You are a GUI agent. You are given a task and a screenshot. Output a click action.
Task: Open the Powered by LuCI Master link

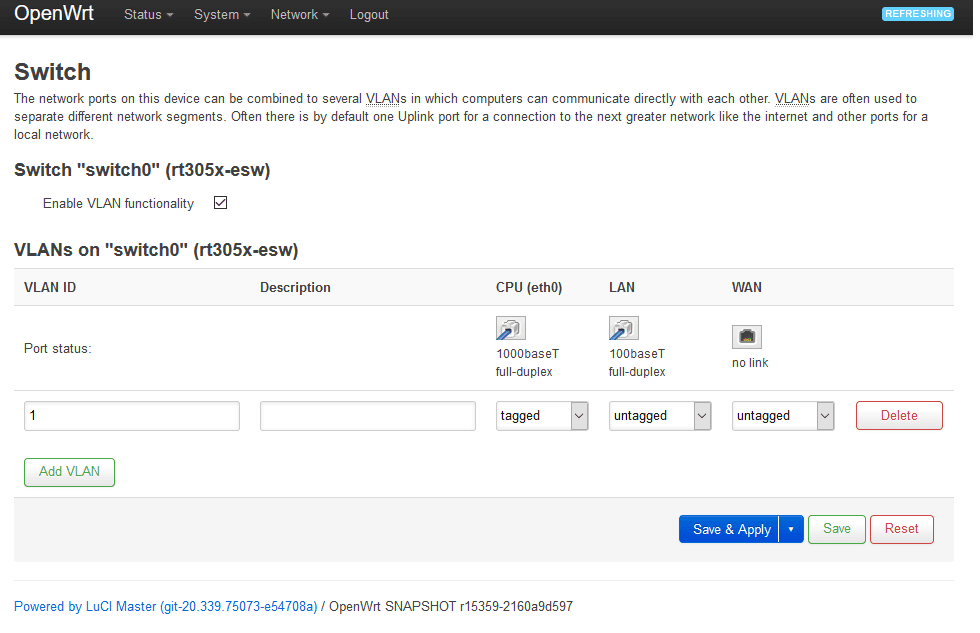click(x=166, y=607)
